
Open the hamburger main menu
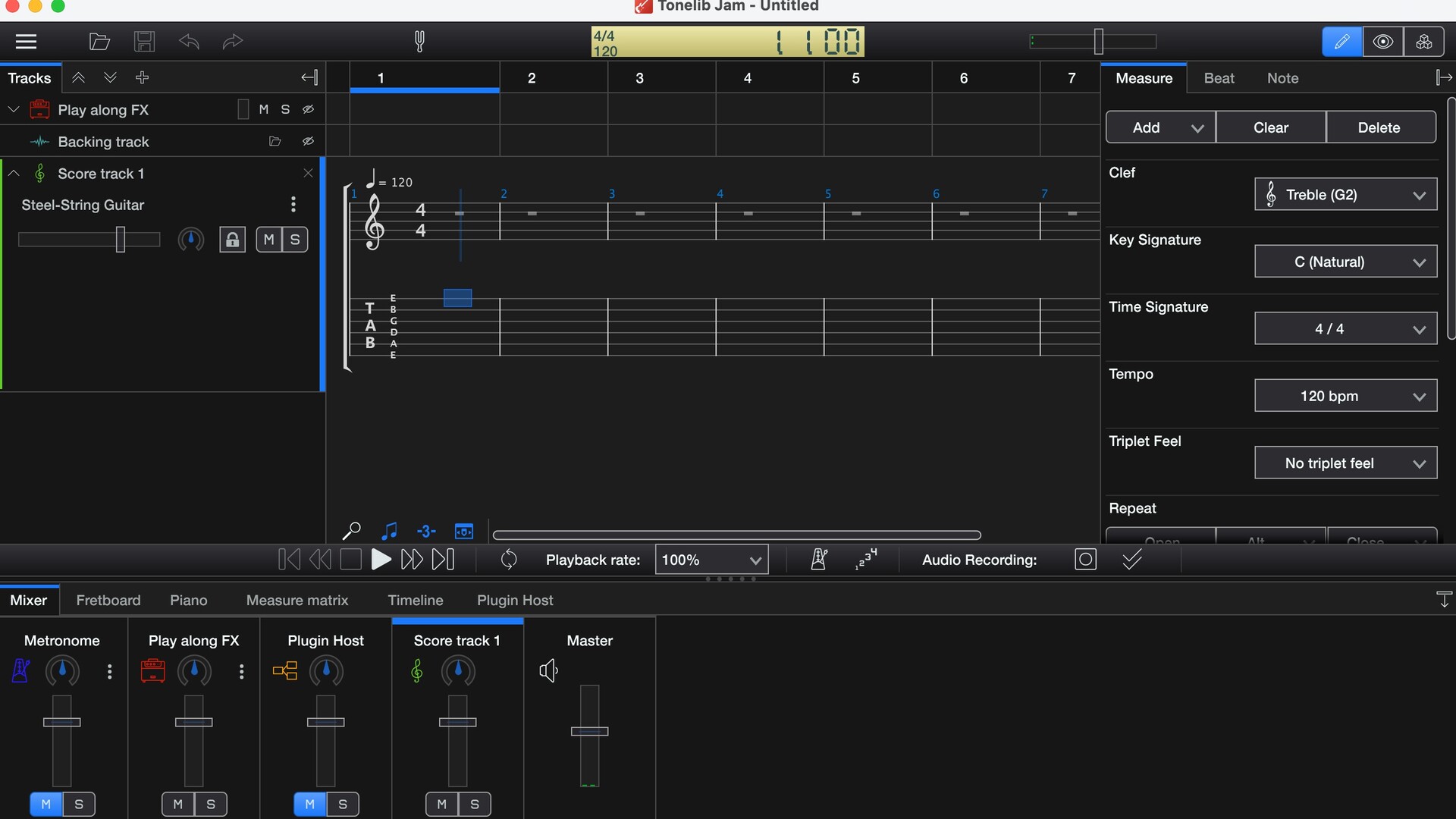point(26,42)
